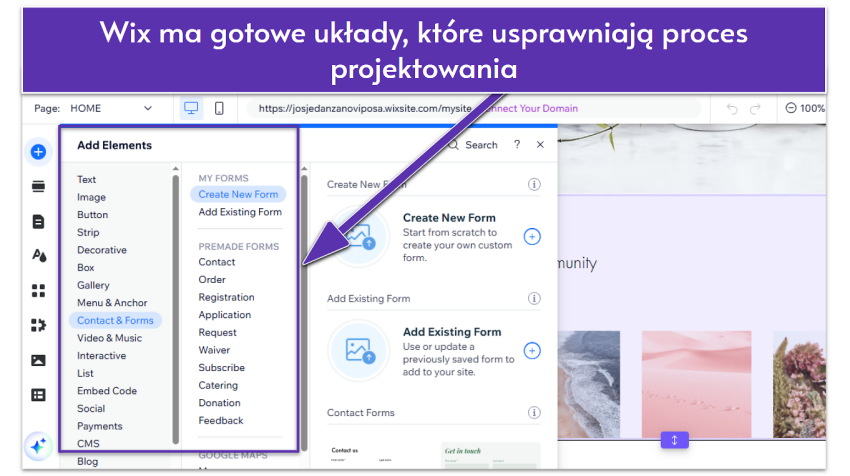Open the puzzle-piece business icon in sidebar

pyautogui.click(x=38, y=325)
